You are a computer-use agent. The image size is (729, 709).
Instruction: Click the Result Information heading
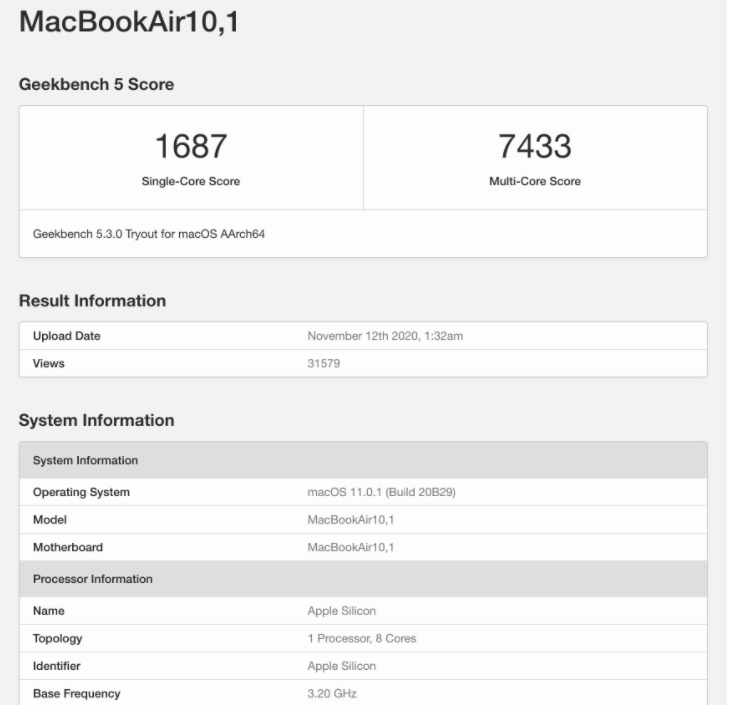click(92, 301)
